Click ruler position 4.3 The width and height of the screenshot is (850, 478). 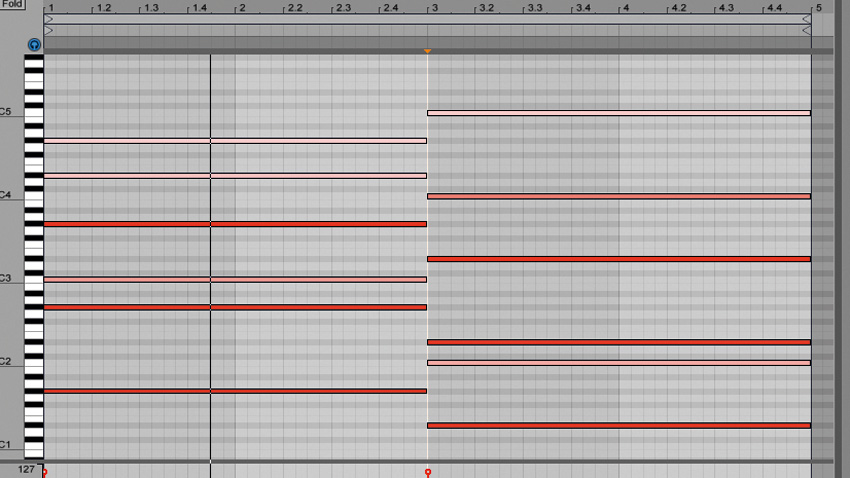coord(726,8)
